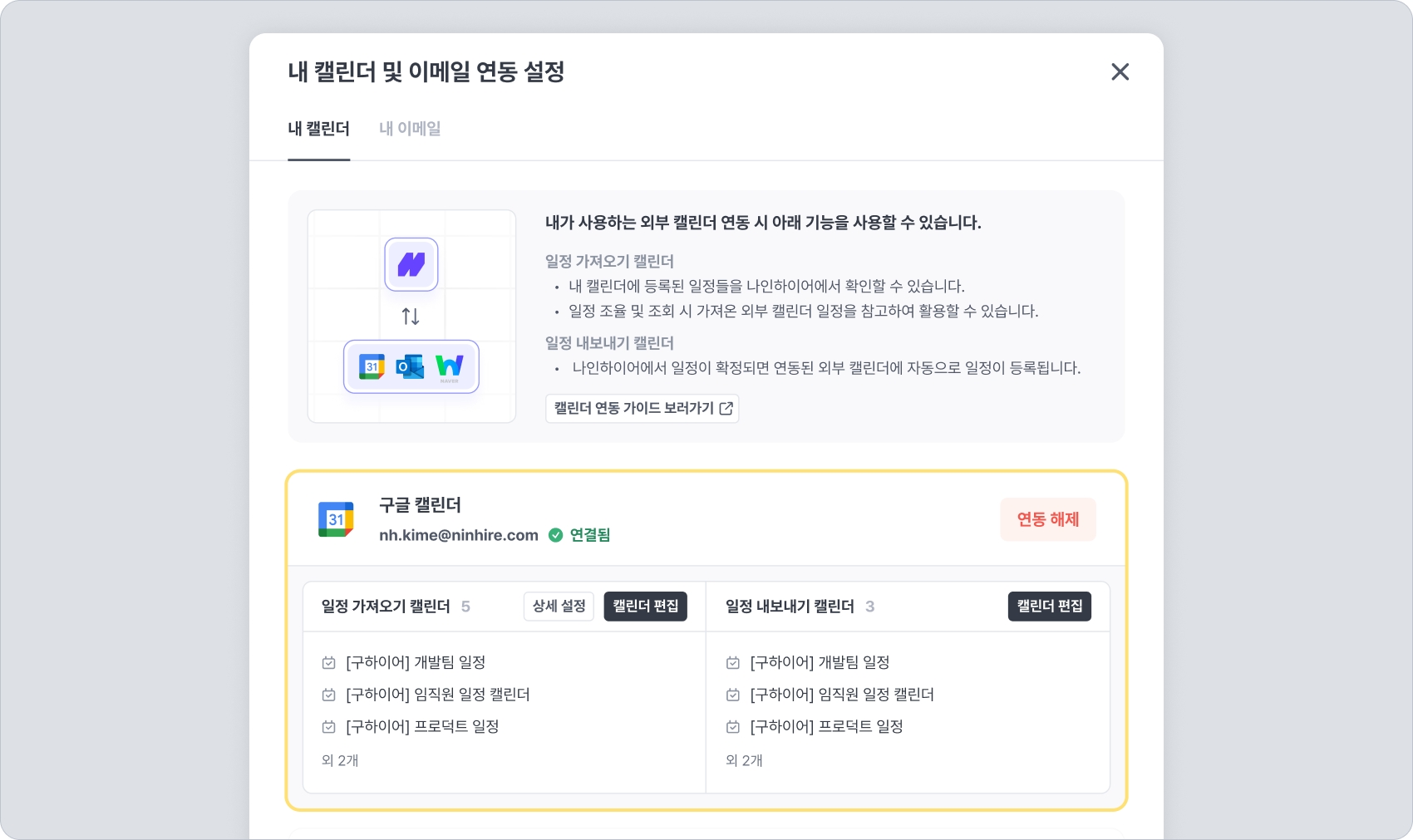Image resolution: width=1413 pixels, height=840 pixels.
Task: Click the email nh.kime@ninhire.com
Action: pos(459,535)
